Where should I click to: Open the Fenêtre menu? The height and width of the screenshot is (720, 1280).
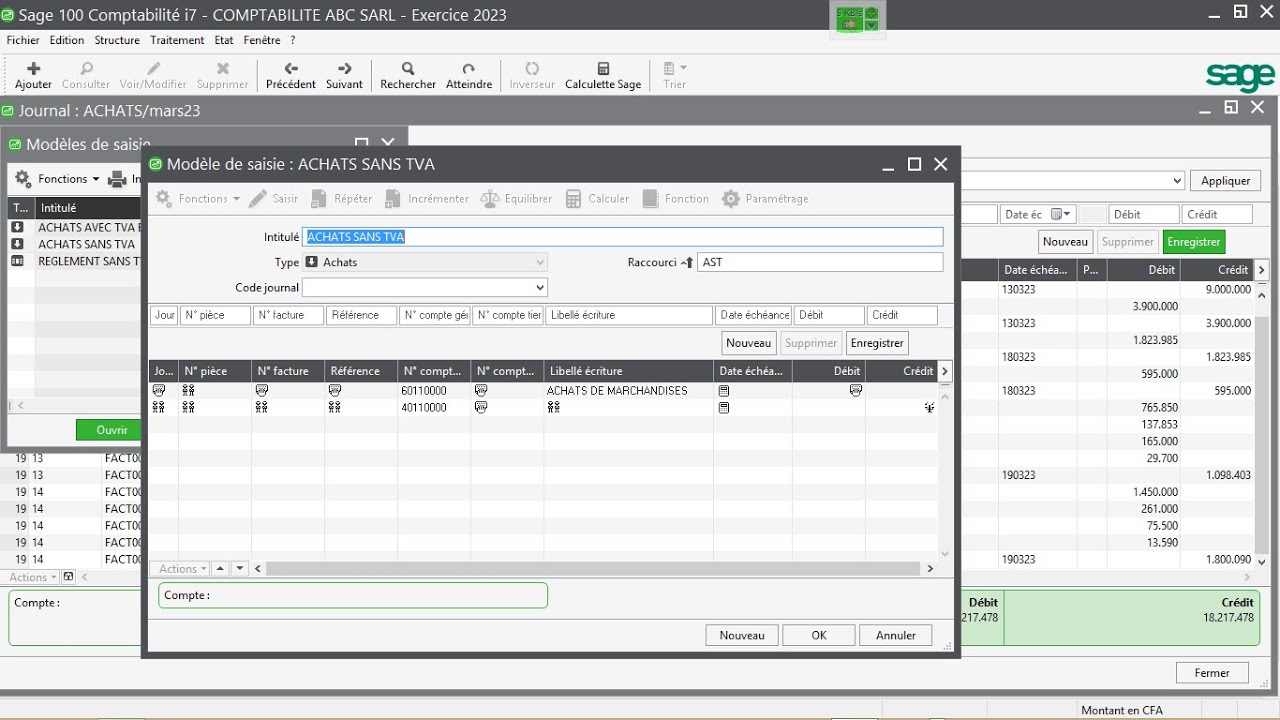[x=262, y=40]
